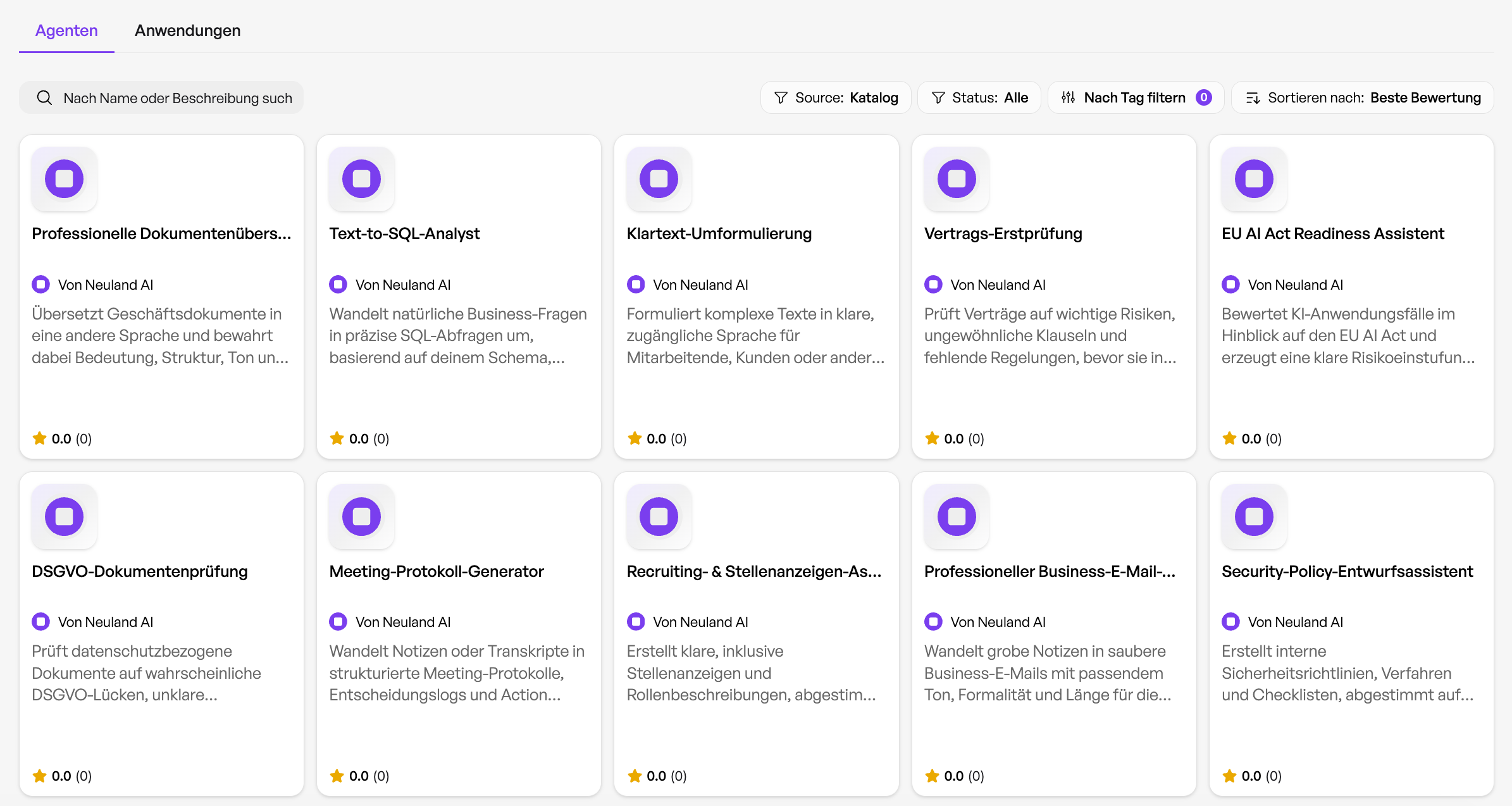The height and width of the screenshot is (806, 1512).
Task: Click the star rating on Security-Policy-Entwurfsassistent card
Action: (x=1252, y=776)
